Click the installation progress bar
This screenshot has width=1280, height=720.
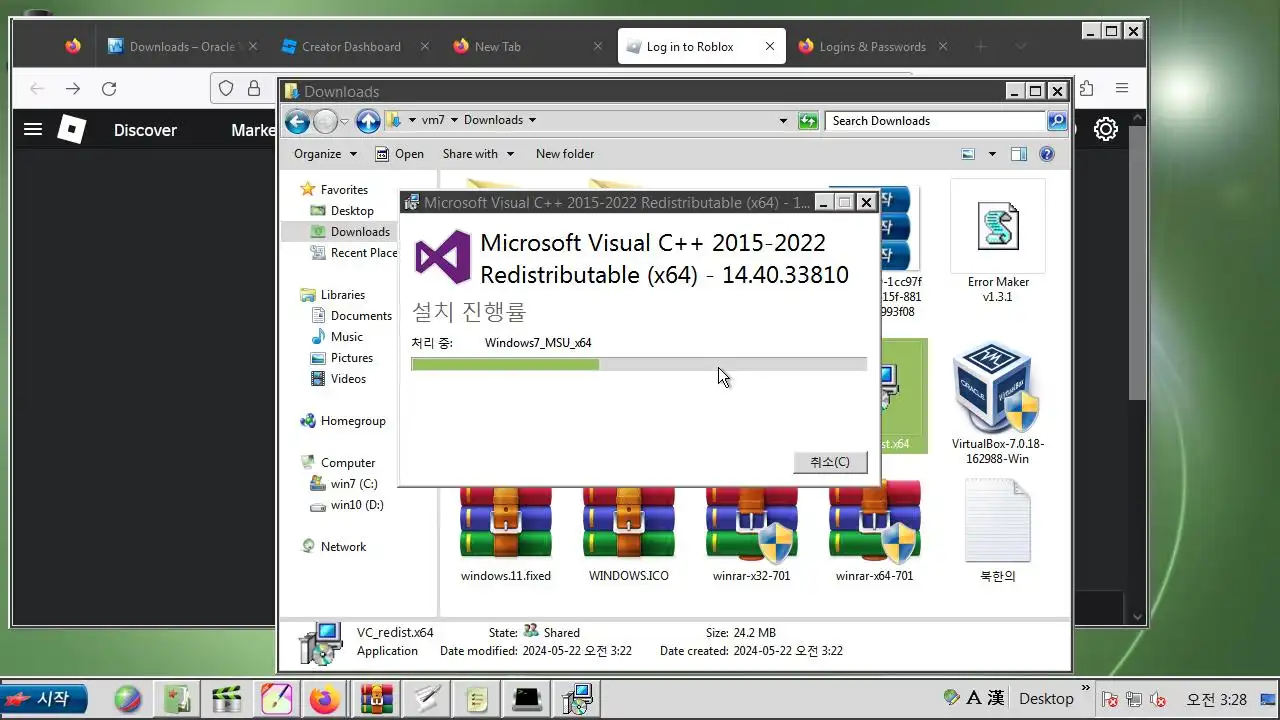[x=639, y=364]
